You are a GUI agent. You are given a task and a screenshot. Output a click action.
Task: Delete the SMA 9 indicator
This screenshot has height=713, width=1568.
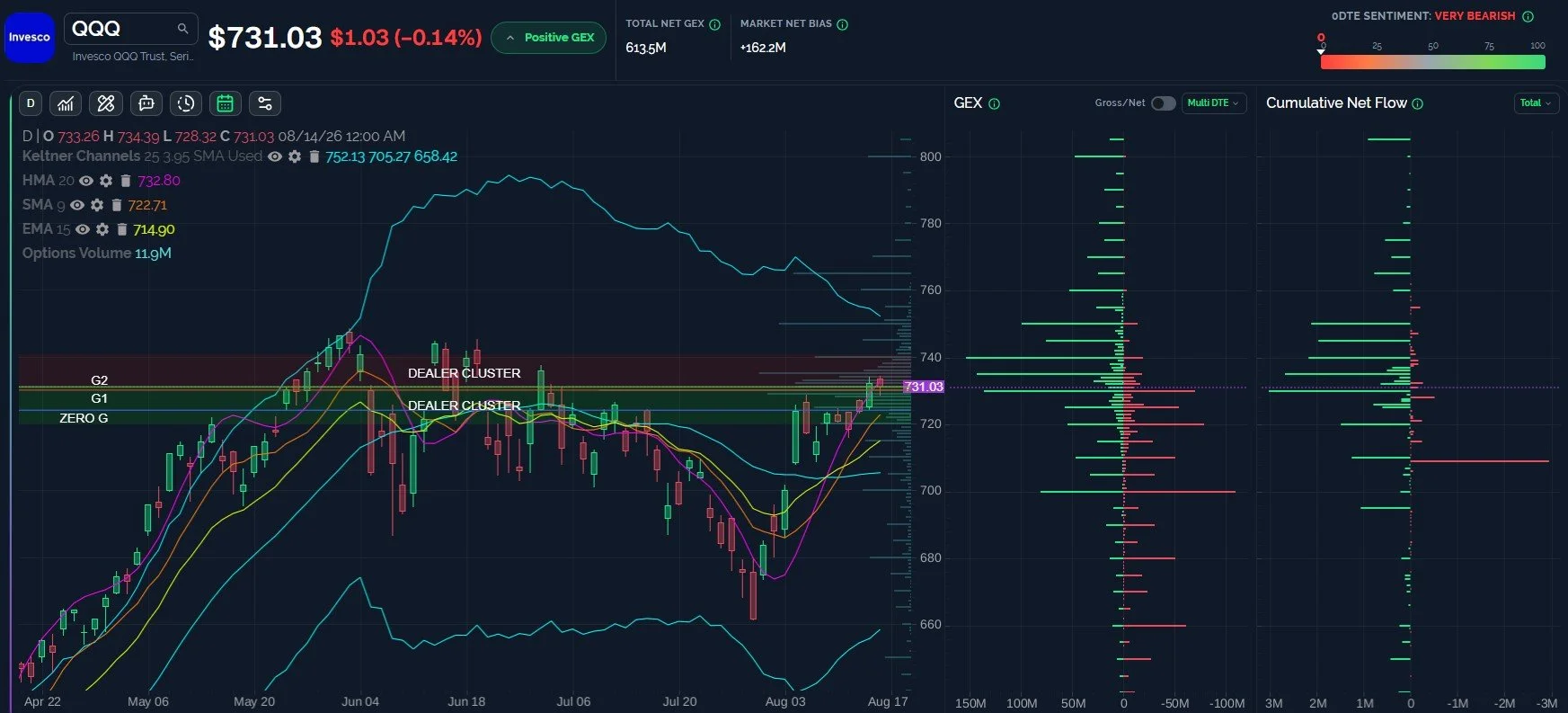coord(117,205)
